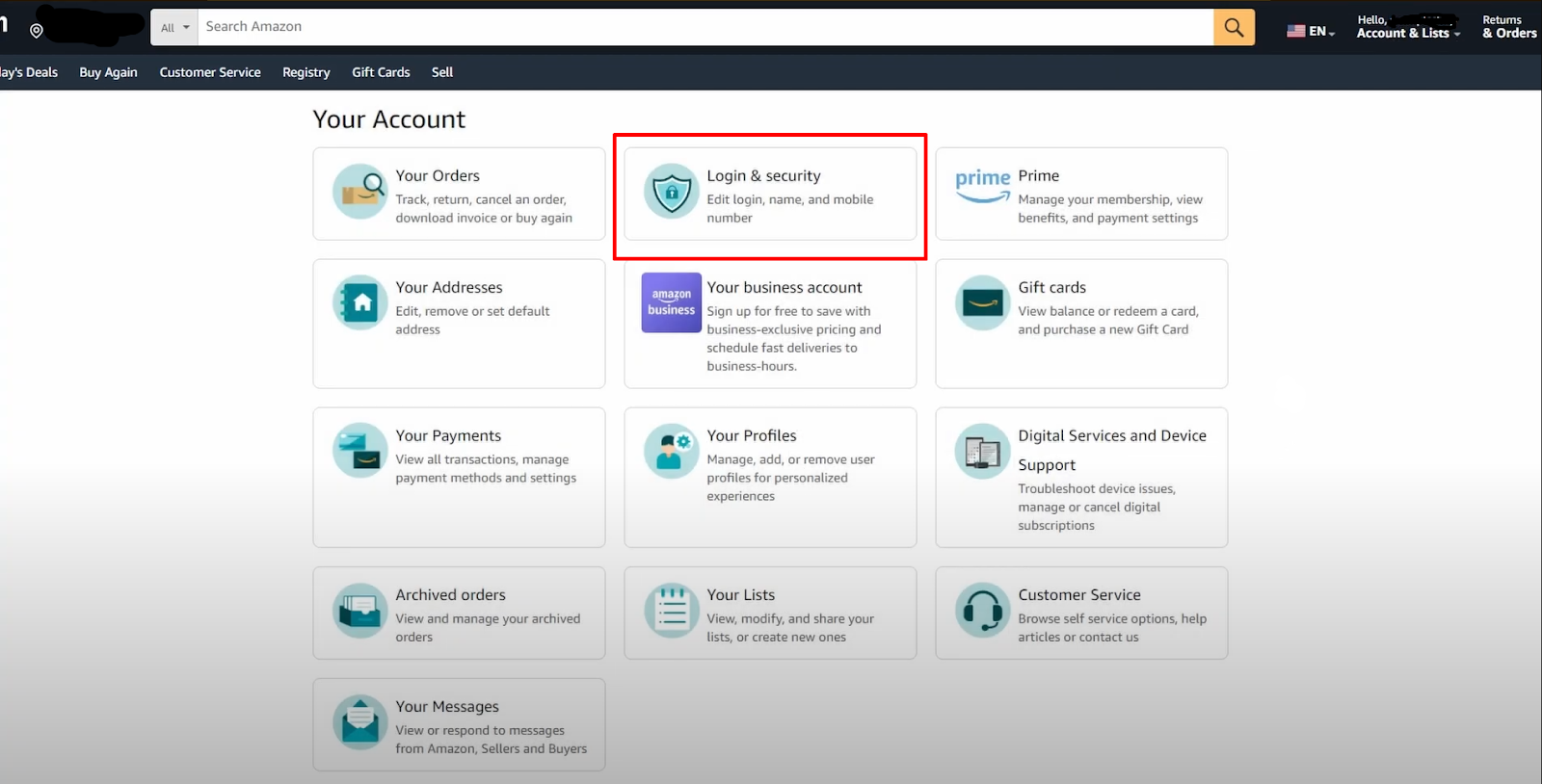Click the Your Orders box icon

(360, 191)
